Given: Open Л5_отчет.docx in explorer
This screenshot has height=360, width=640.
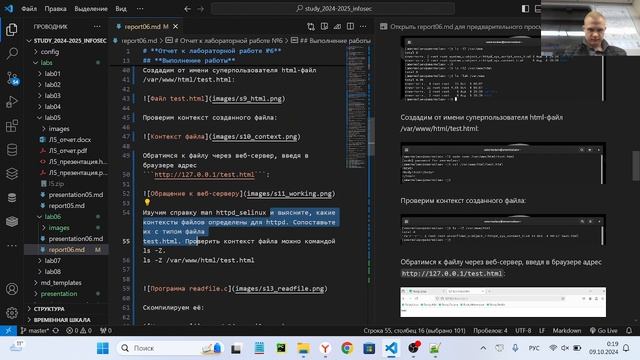Looking at the screenshot, I should [x=70, y=140].
